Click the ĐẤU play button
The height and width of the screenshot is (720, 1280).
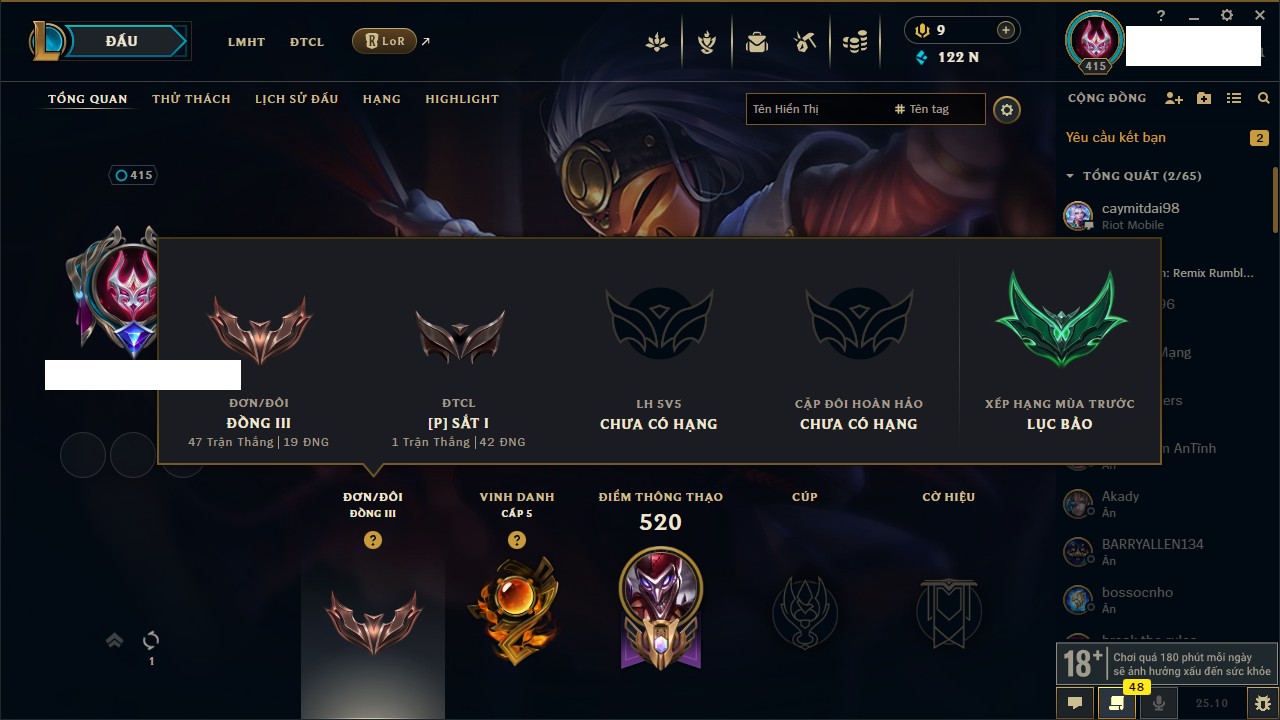click(x=121, y=41)
